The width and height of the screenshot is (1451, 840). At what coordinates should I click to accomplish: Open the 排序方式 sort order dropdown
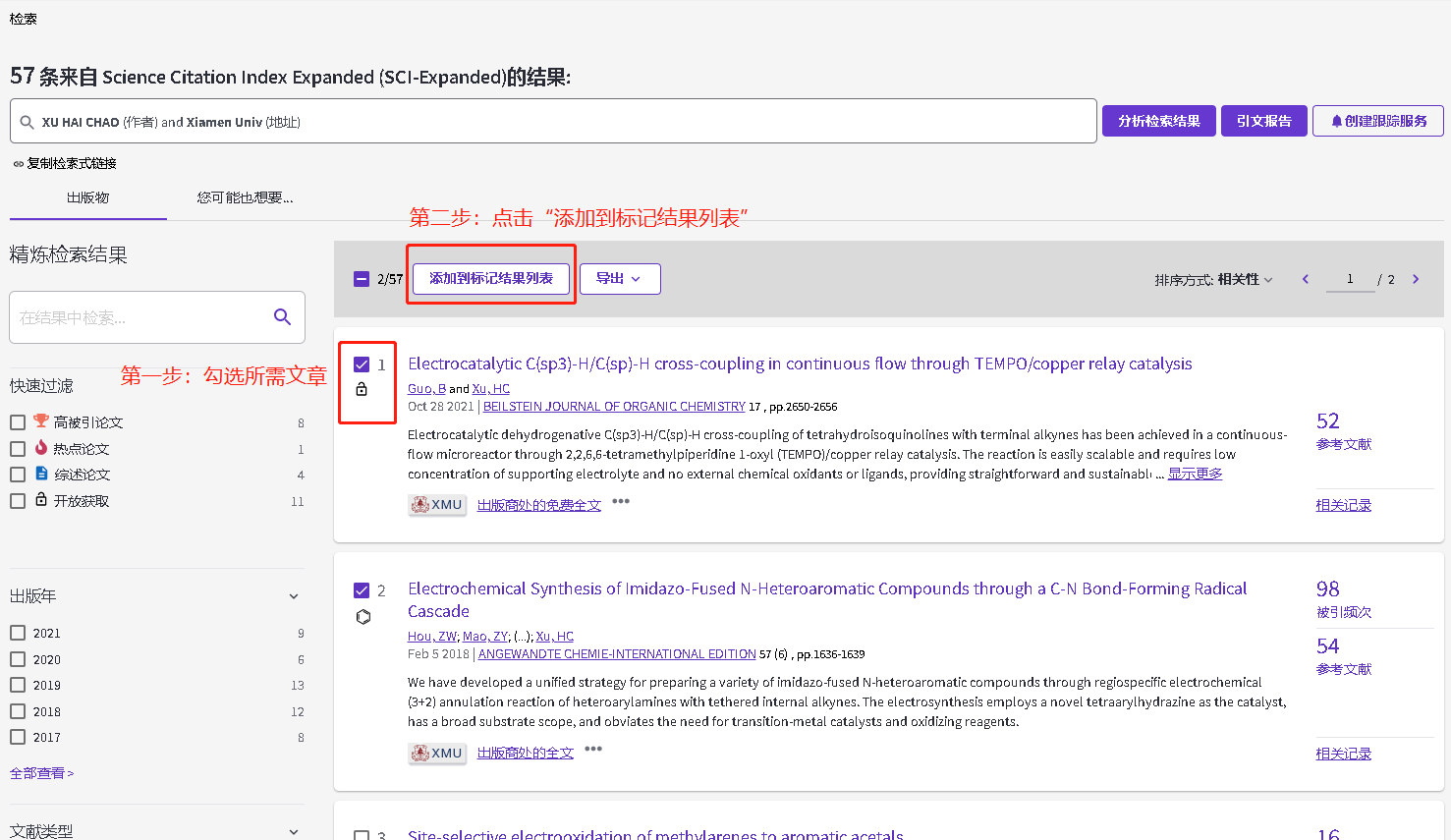(1214, 280)
